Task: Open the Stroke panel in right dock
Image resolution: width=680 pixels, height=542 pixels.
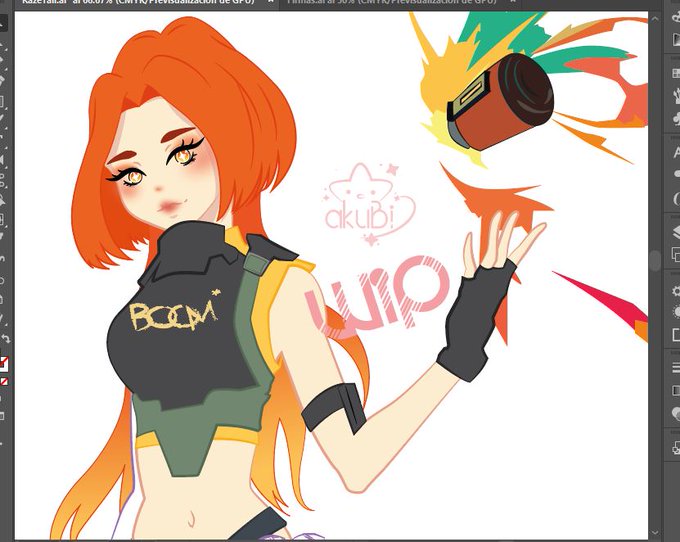Action: click(x=676, y=368)
